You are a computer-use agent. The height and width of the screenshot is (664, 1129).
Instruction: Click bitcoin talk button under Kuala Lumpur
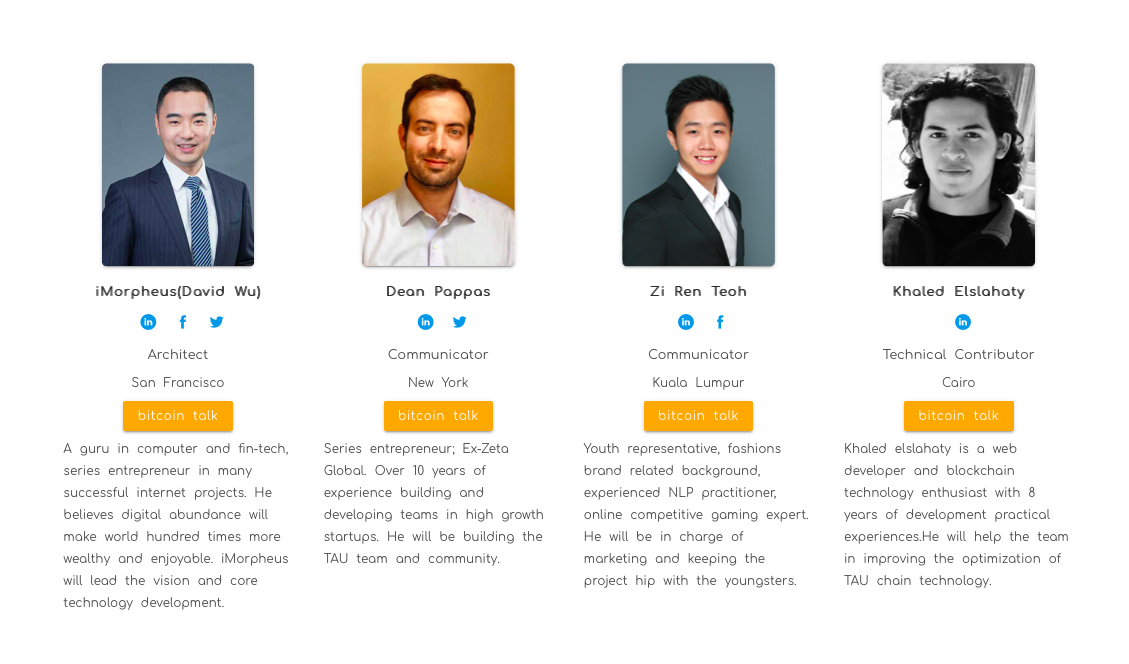pos(698,416)
